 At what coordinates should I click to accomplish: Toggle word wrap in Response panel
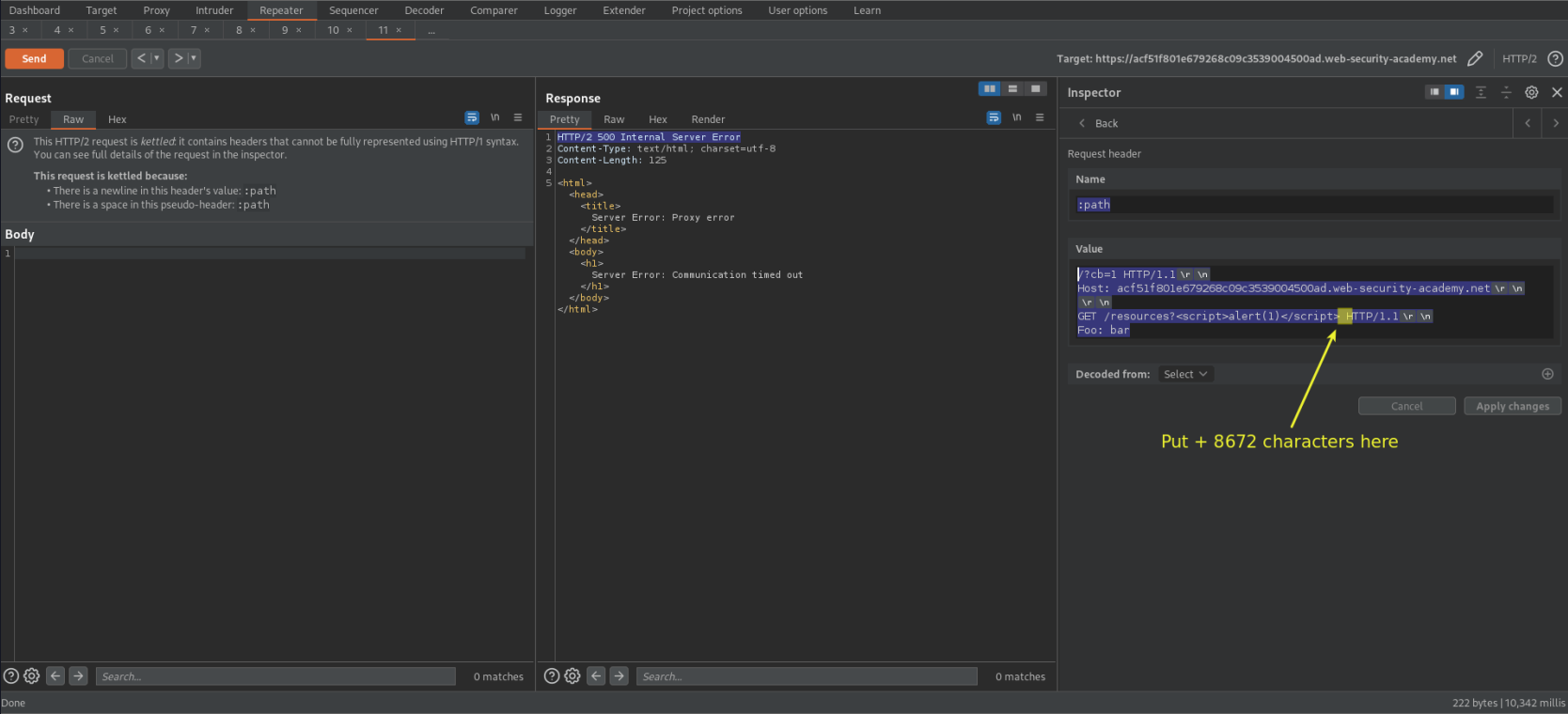[994, 117]
